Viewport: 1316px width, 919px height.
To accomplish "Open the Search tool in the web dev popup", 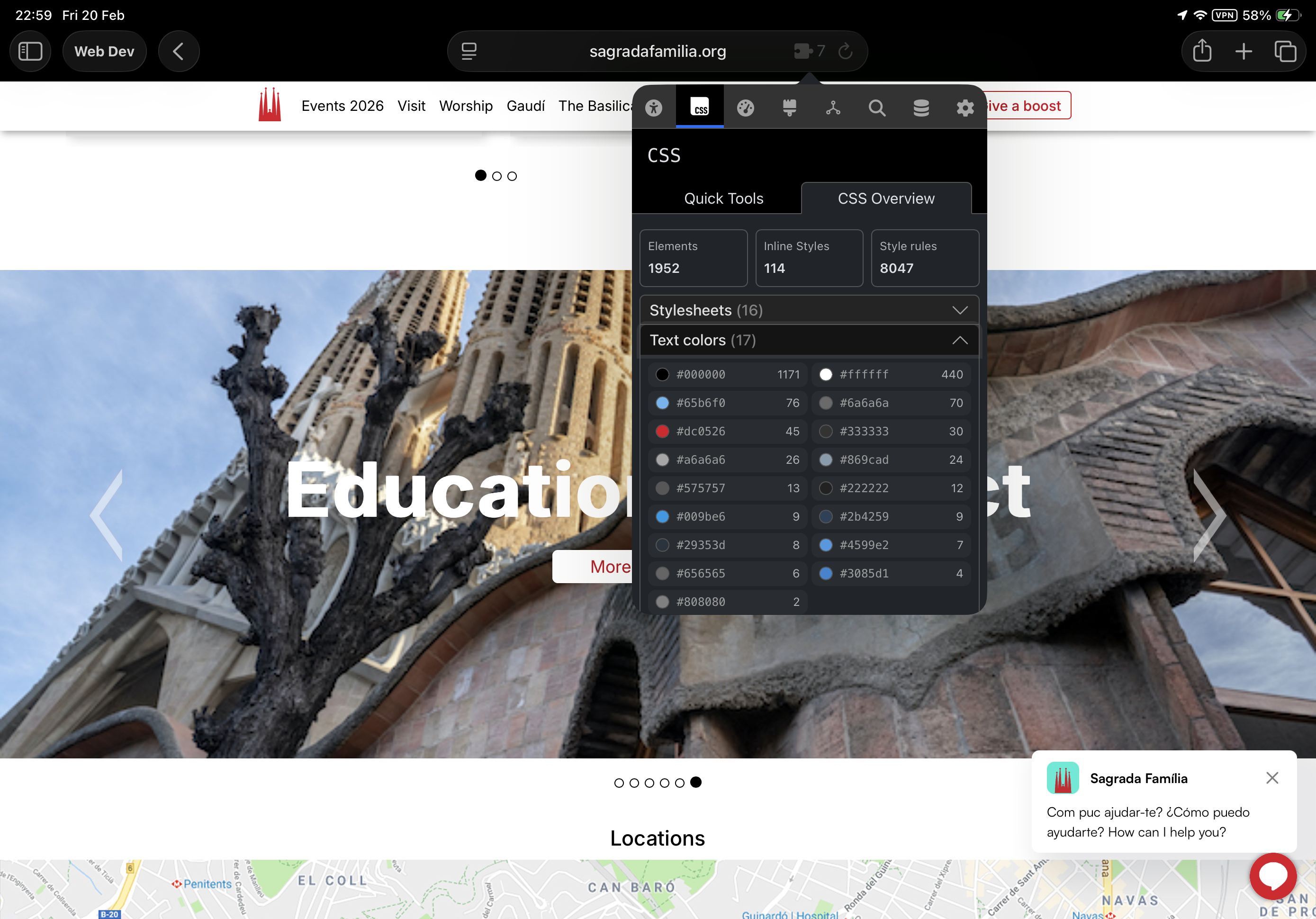I will [877, 107].
